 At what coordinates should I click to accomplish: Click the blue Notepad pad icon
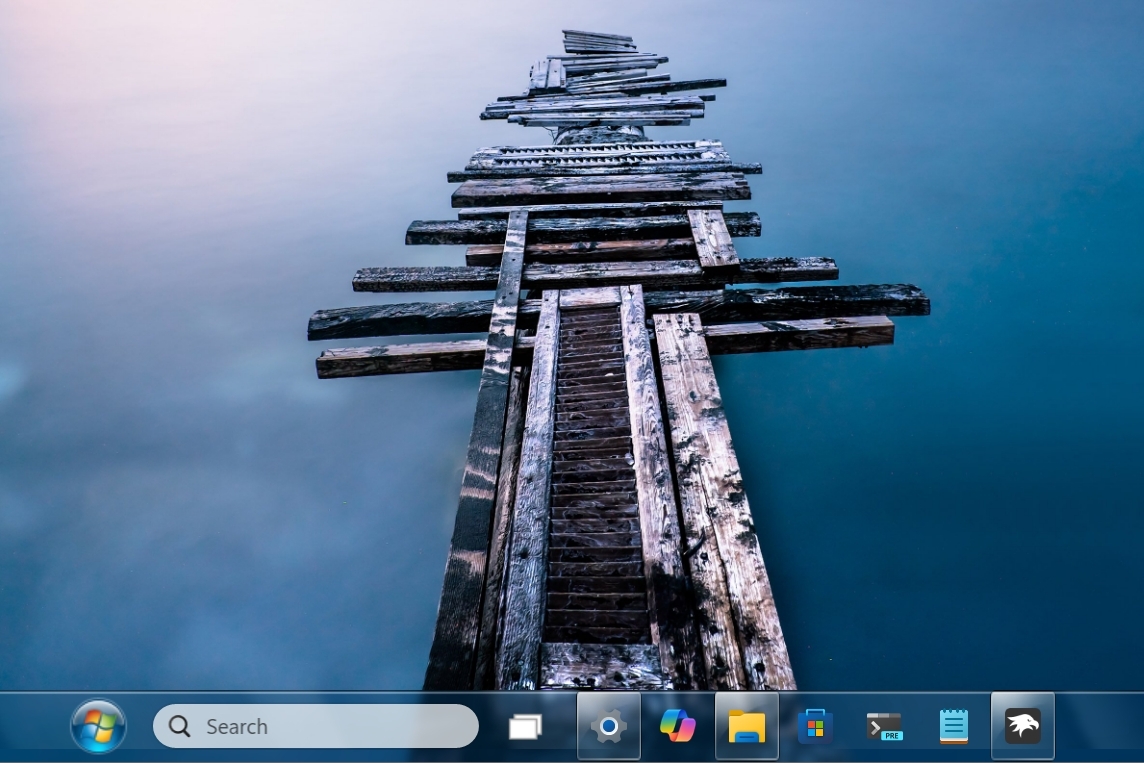tap(953, 726)
